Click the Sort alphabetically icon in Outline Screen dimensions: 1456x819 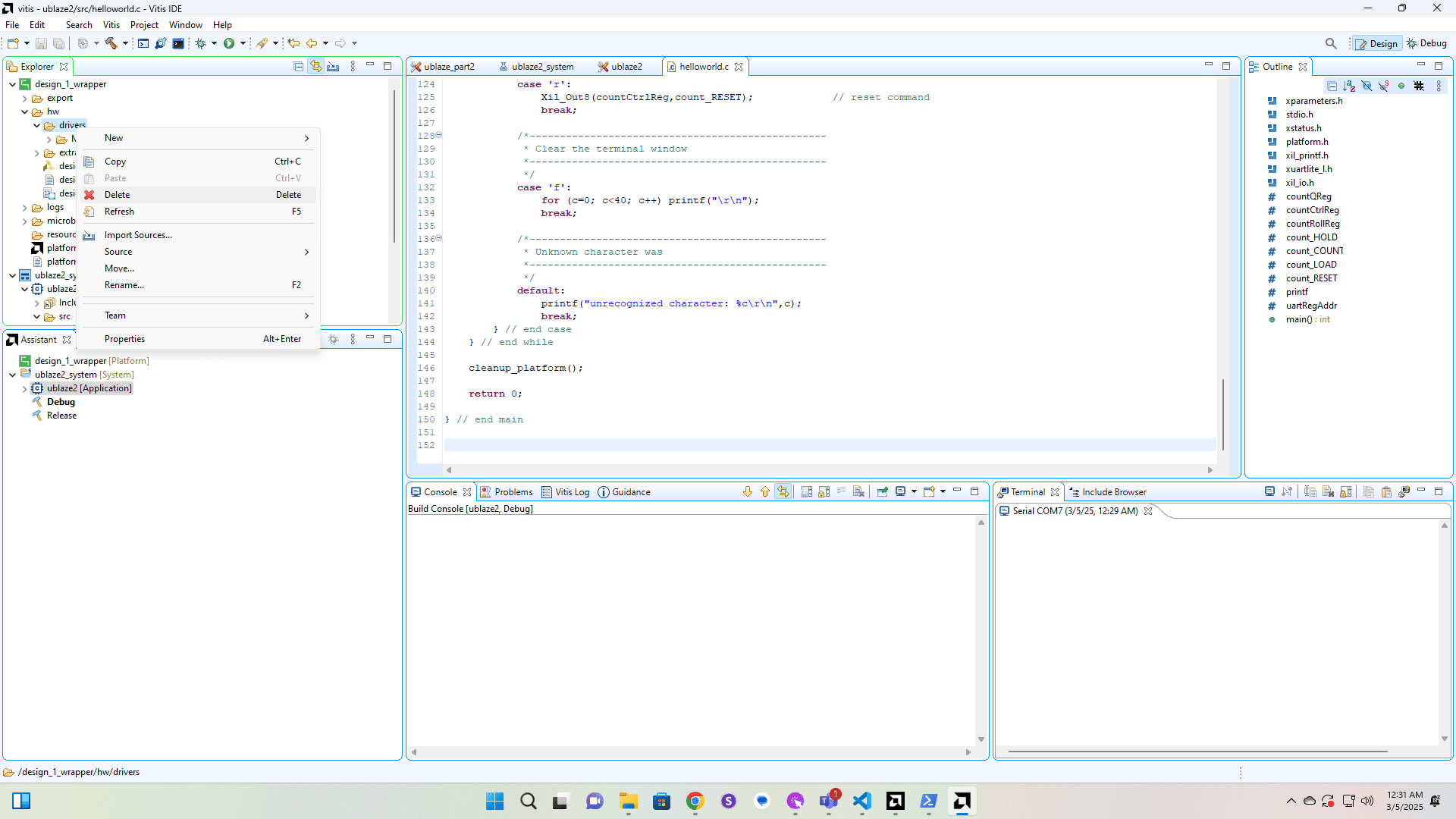coord(1349,86)
